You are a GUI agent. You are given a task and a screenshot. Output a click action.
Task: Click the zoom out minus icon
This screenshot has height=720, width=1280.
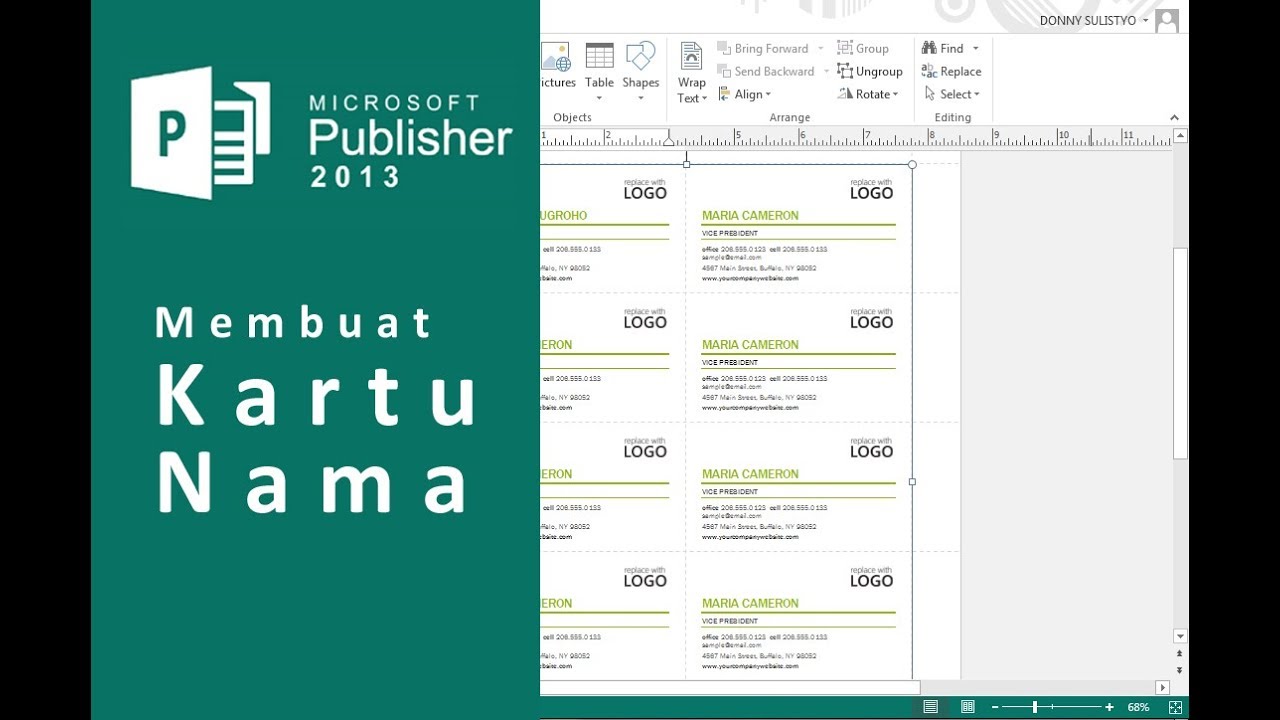[995, 707]
